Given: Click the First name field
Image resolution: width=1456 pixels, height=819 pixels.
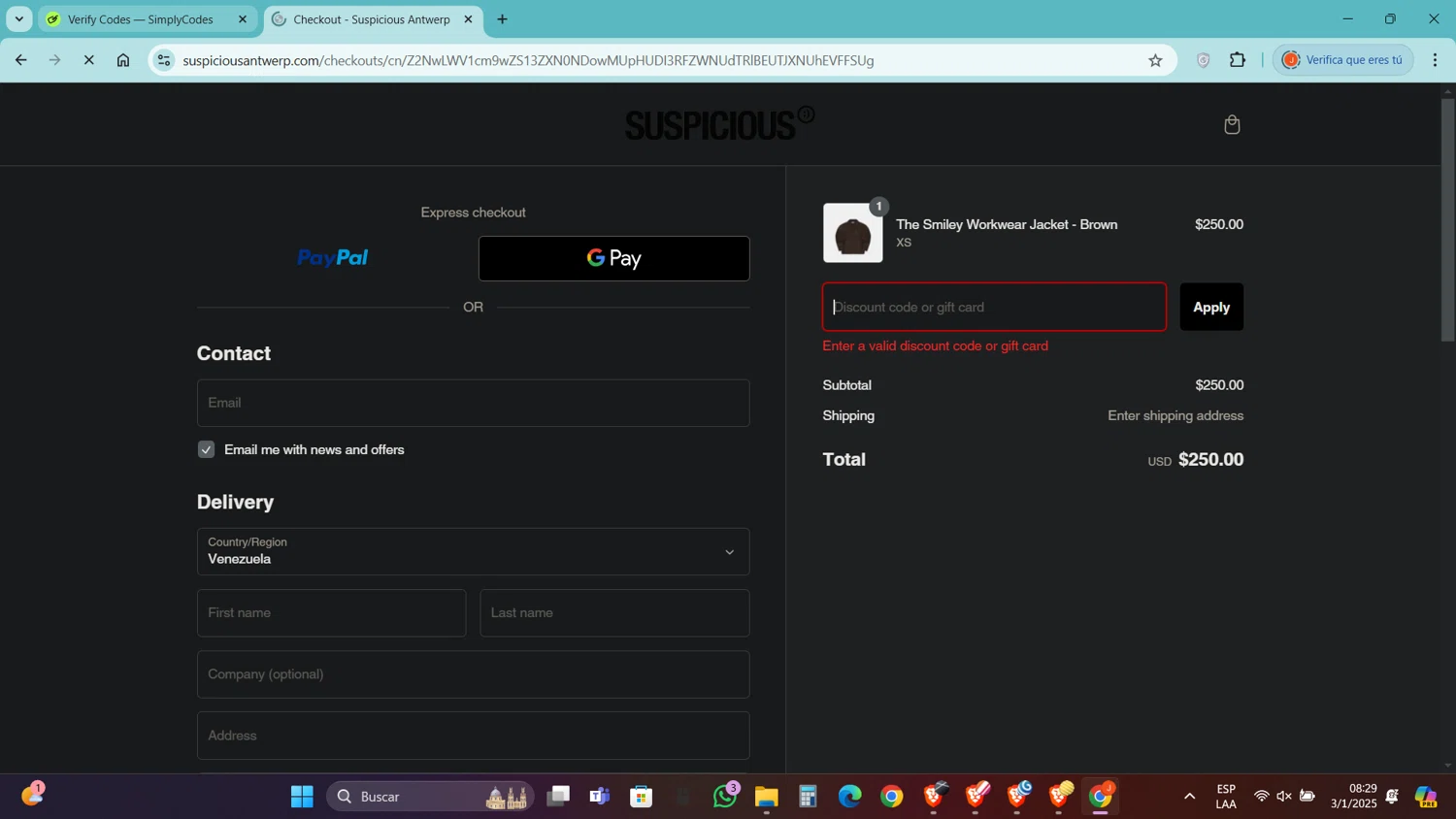Looking at the screenshot, I should click(331, 613).
